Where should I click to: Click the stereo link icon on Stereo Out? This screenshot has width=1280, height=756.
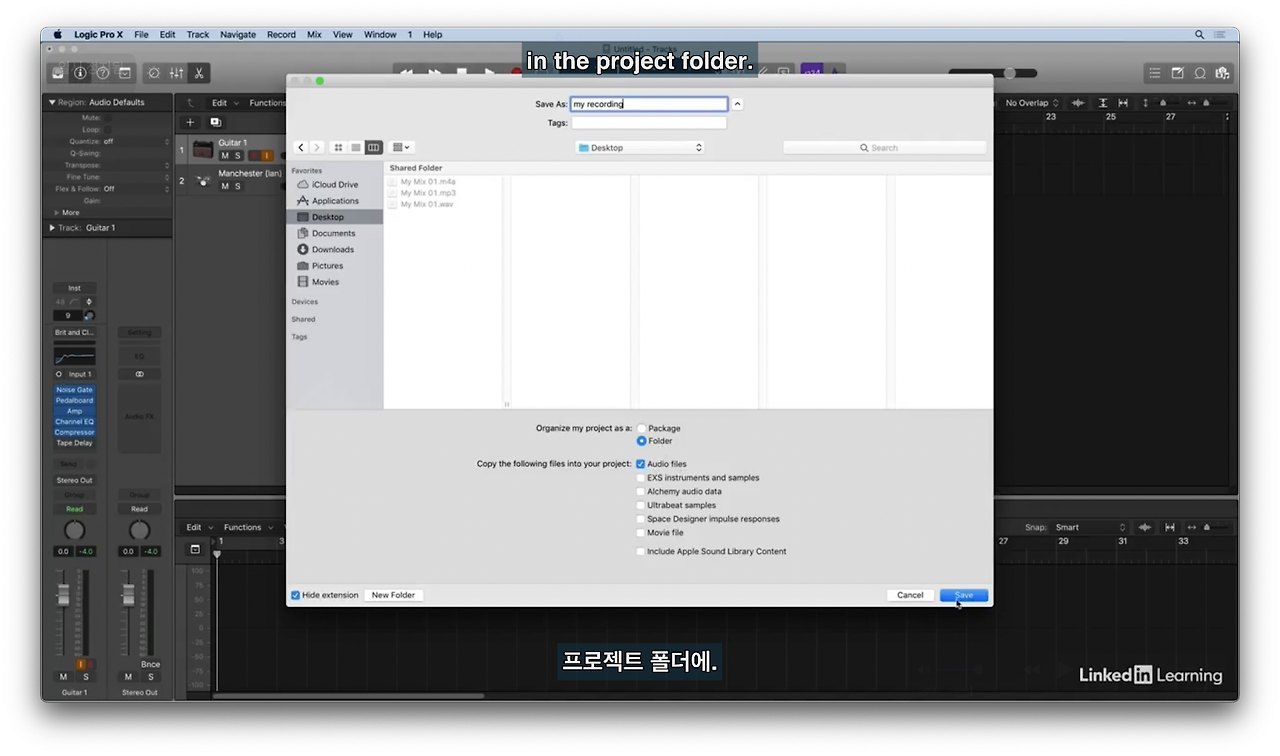[139, 374]
